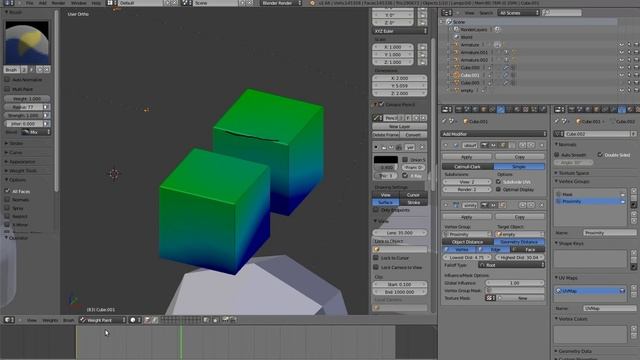
Task: Select Simple subdivision type
Action: pyautogui.click(x=519, y=167)
